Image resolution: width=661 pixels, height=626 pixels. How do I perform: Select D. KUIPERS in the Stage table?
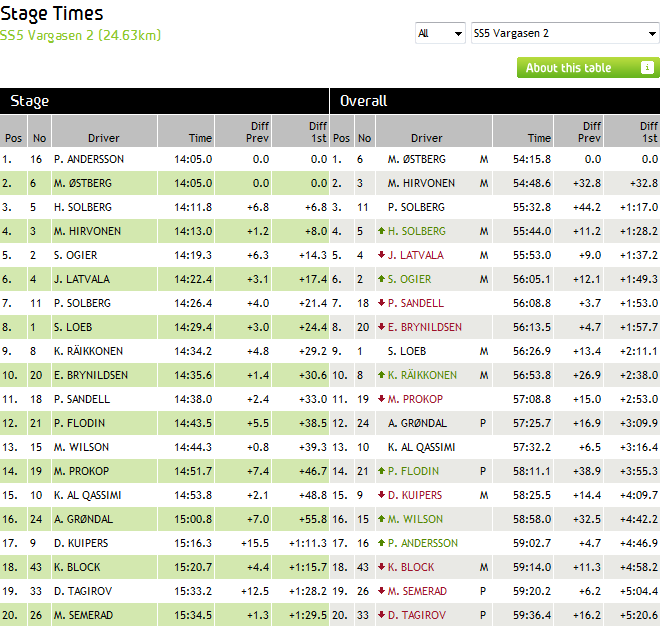(x=81, y=544)
